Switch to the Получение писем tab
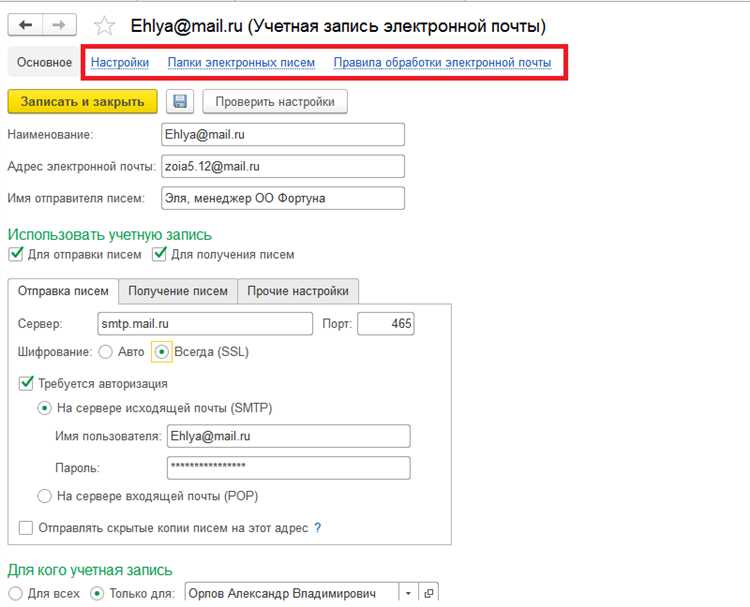Screen dimensions: 750x607 click(178, 291)
